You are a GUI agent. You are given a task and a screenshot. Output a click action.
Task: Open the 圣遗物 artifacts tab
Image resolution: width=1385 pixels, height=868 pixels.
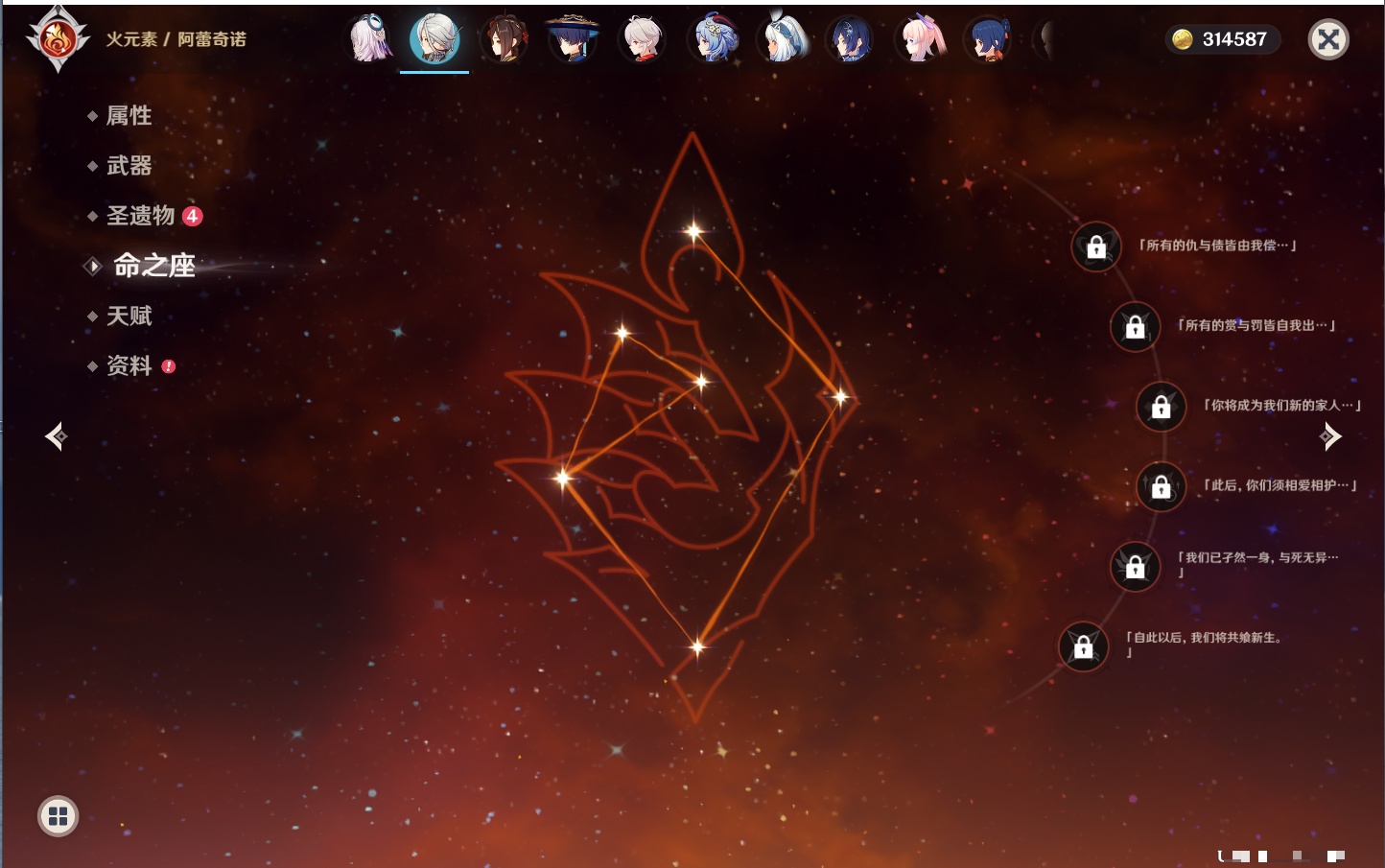tap(141, 216)
